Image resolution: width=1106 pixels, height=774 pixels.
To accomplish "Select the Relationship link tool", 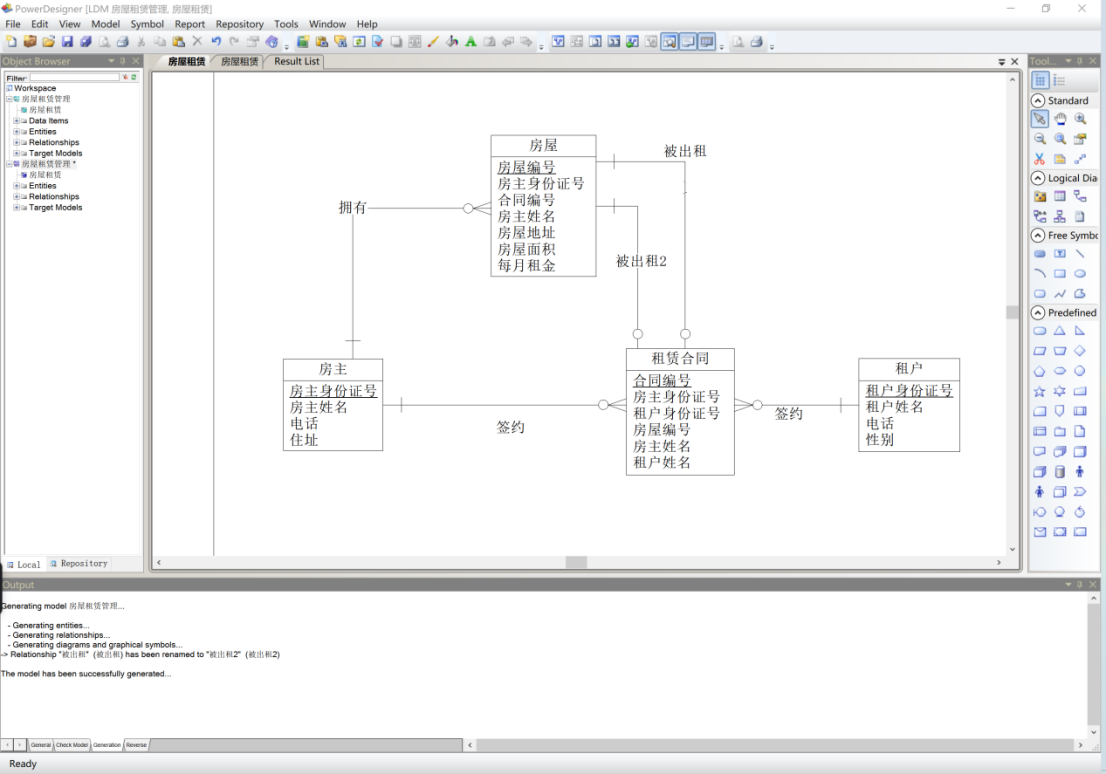I will pos(1080,197).
